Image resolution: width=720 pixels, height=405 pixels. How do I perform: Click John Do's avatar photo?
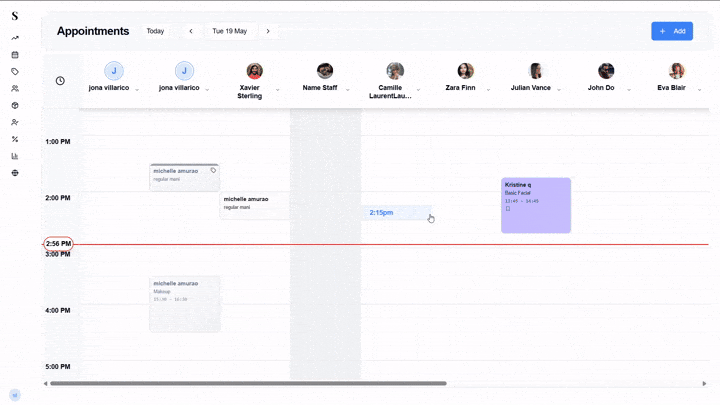point(606,71)
